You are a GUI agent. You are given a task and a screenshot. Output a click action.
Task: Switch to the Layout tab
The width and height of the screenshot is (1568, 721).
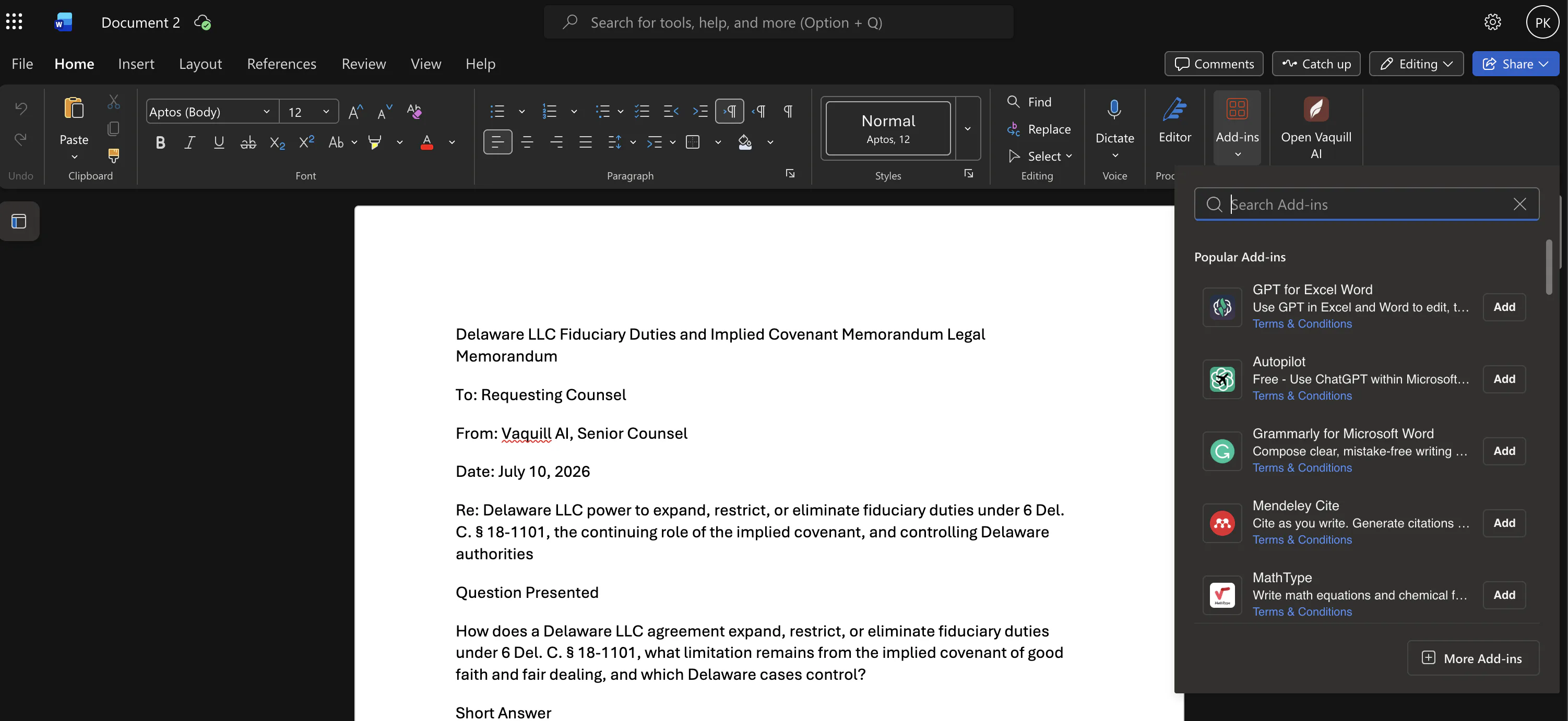pyautogui.click(x=200, y=64)
